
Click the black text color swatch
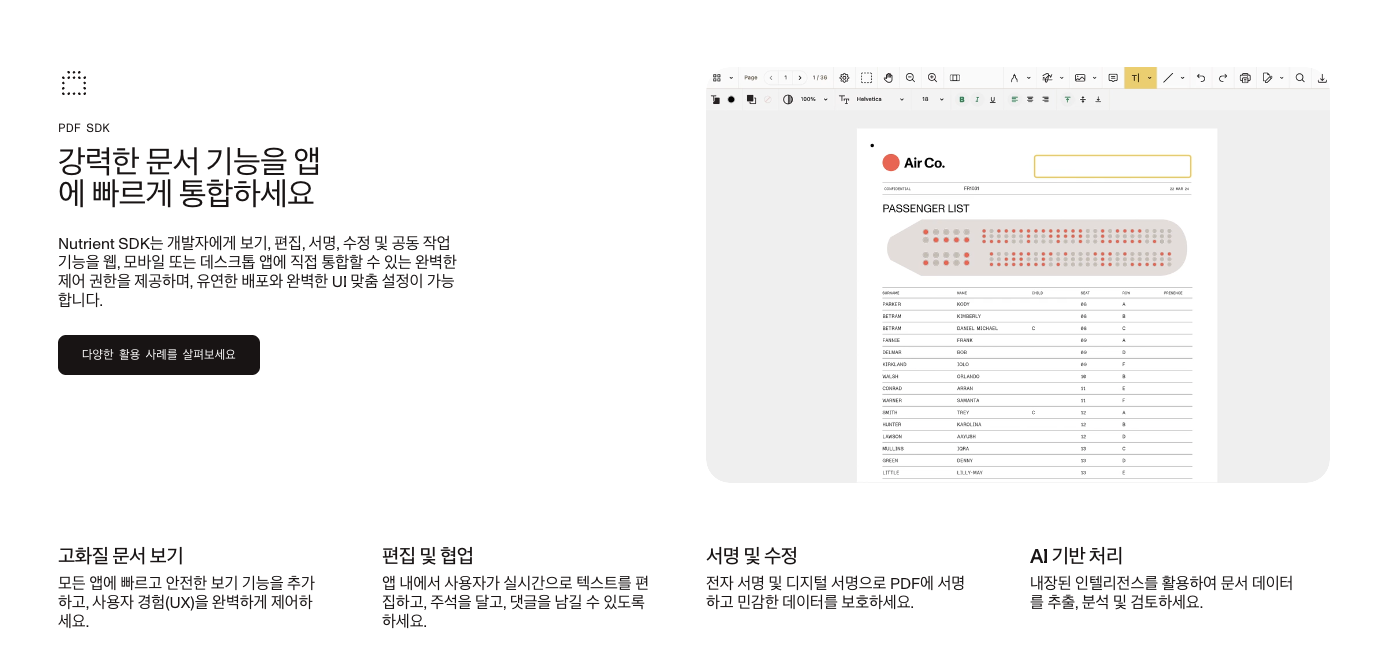pyautogui.click(x=731, y=100)
